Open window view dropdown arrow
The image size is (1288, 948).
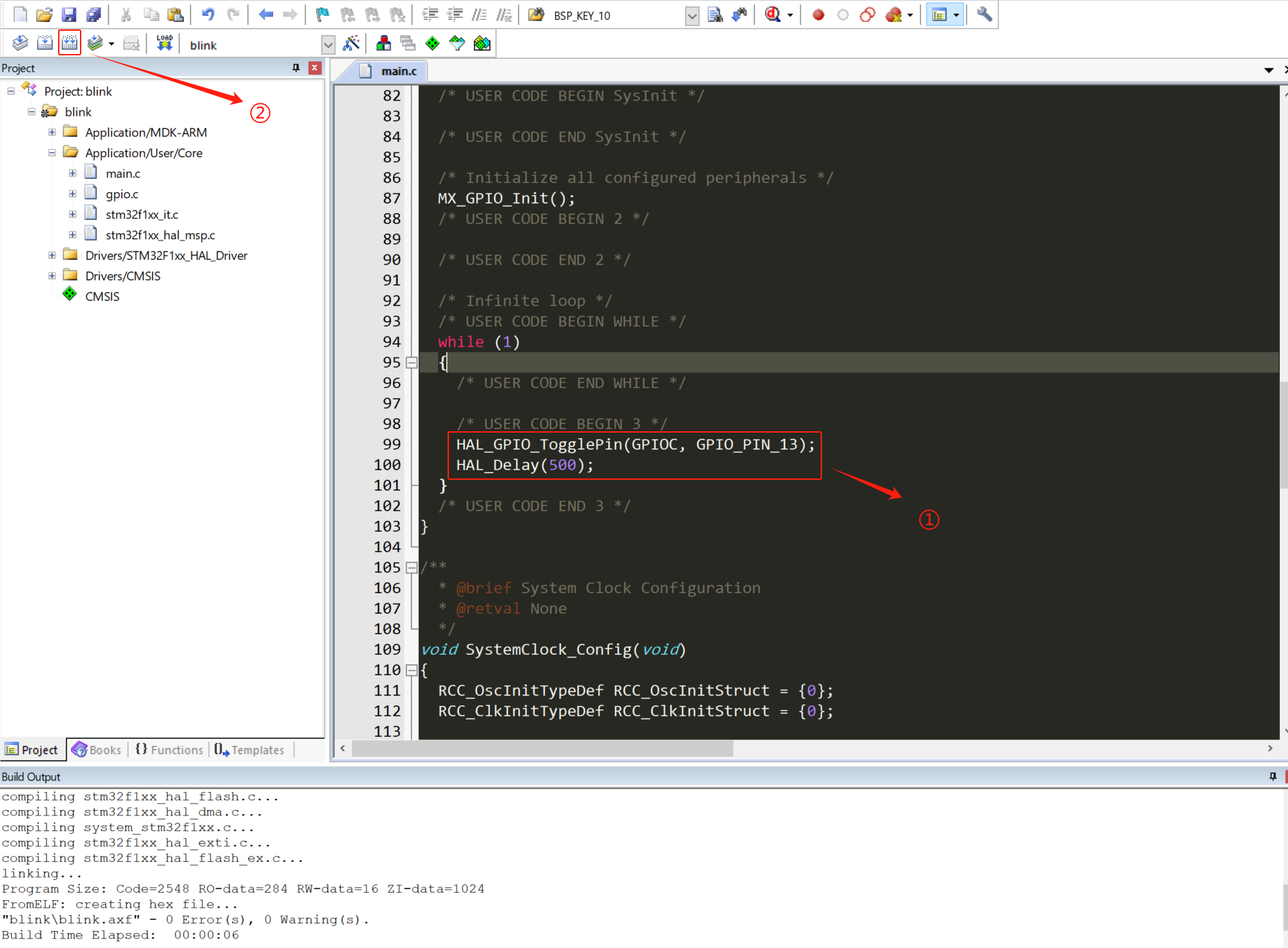pos(956,15)
